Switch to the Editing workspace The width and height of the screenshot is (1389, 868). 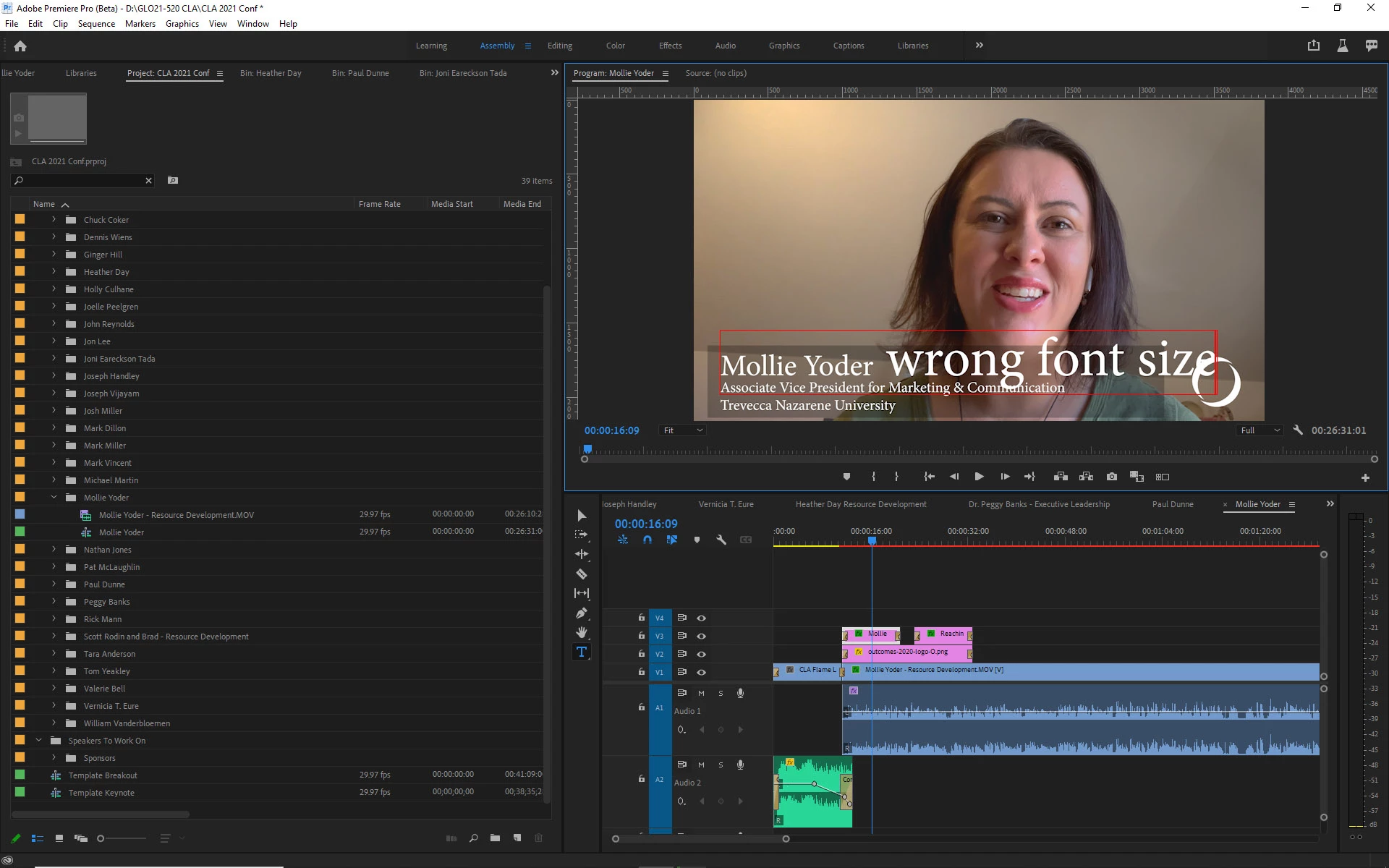tap(559, 46)
